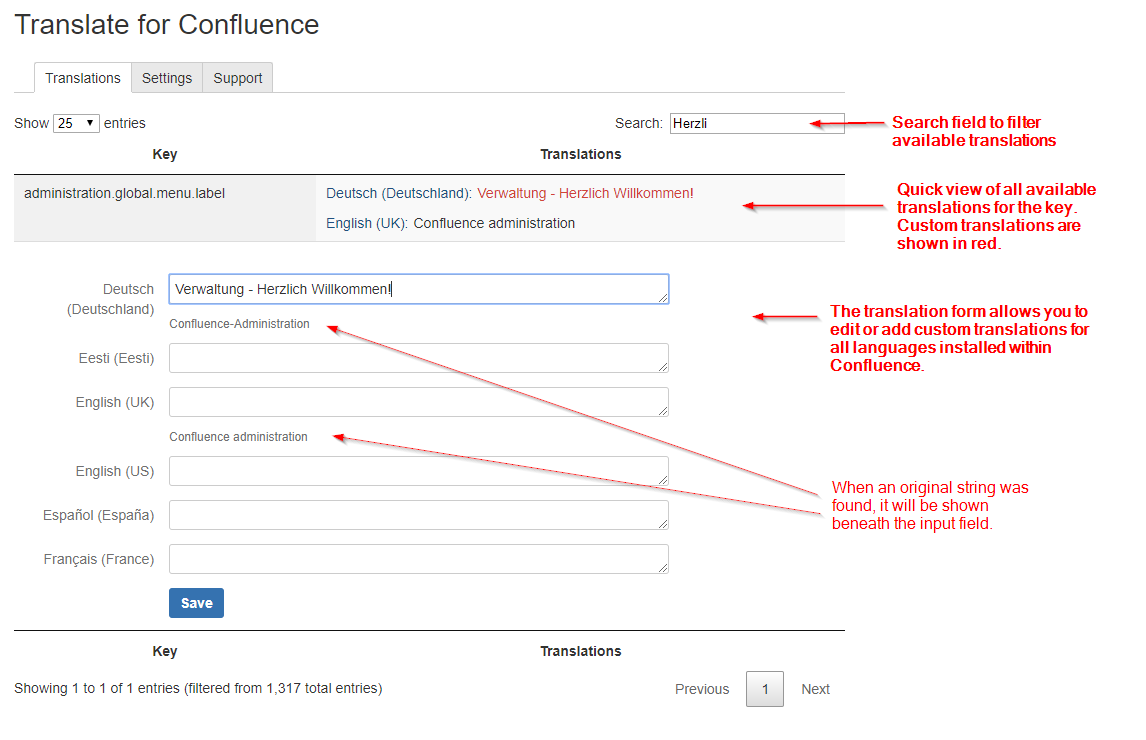The width and height of the screenshot is (1146, 740).
Task: Click the Eesti (Eesti) translation field
Action: [418, 358]
